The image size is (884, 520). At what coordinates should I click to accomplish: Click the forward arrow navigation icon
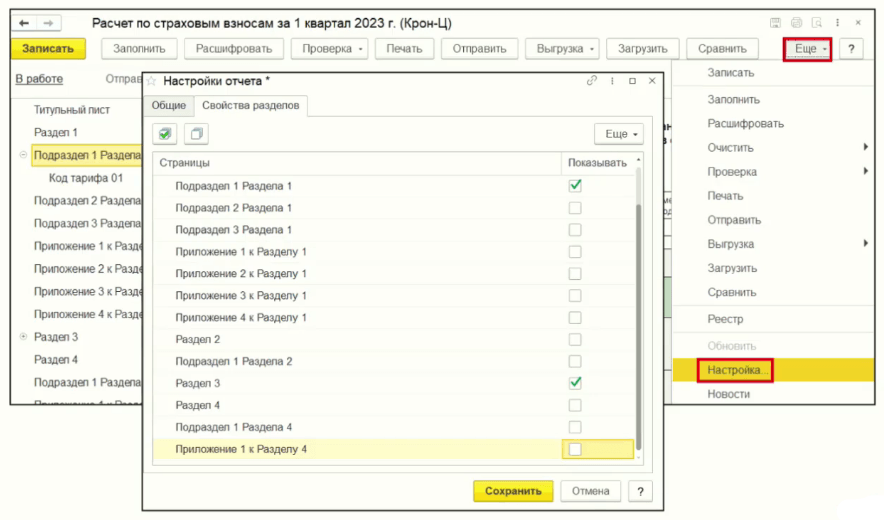(46, 22)
